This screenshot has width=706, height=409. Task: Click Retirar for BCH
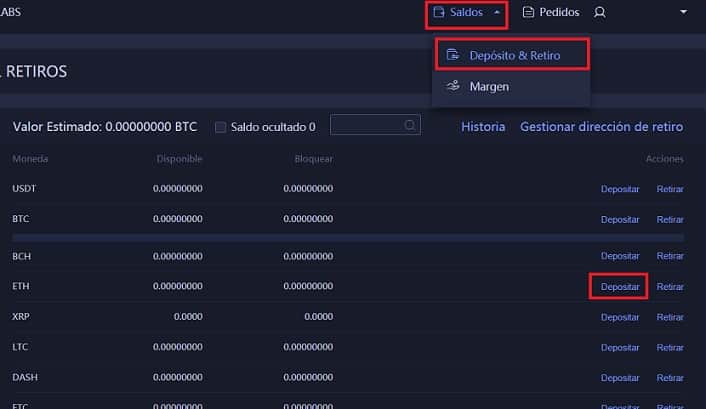[670, 256]
